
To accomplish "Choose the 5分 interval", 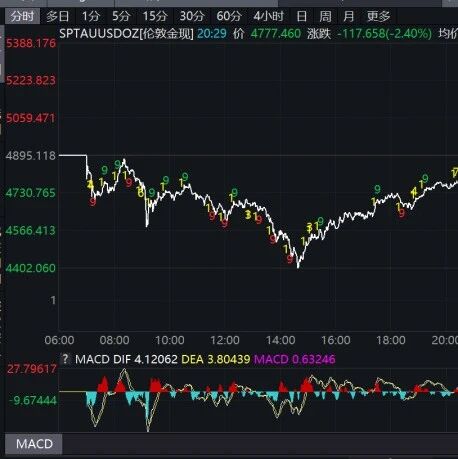I will [x=121, y=16].
